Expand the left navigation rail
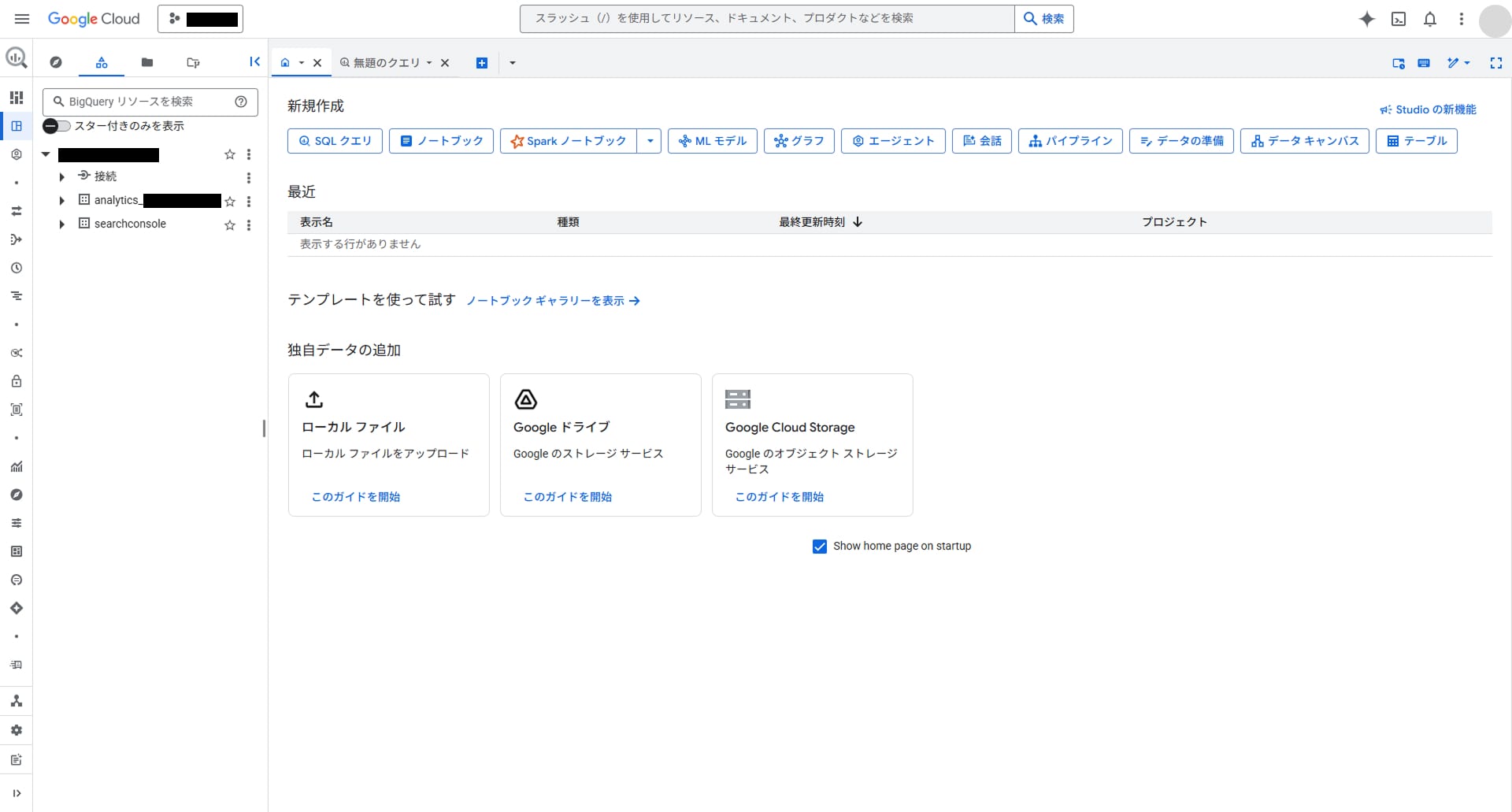Image resolution: width=1512 pixels, height=812 pixels. (x=17, y=793)
